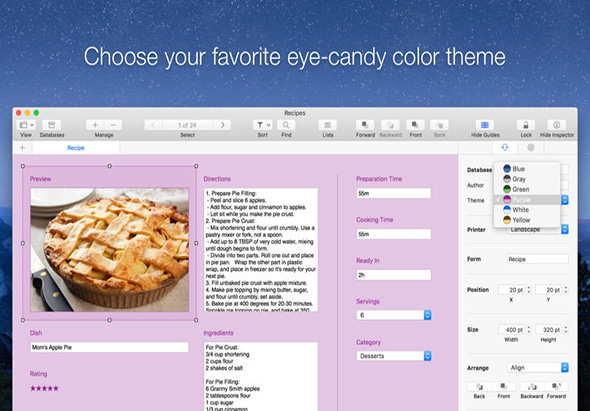Open the Arrange Align dropdown
590x411 pixels.
click(538, 368)
